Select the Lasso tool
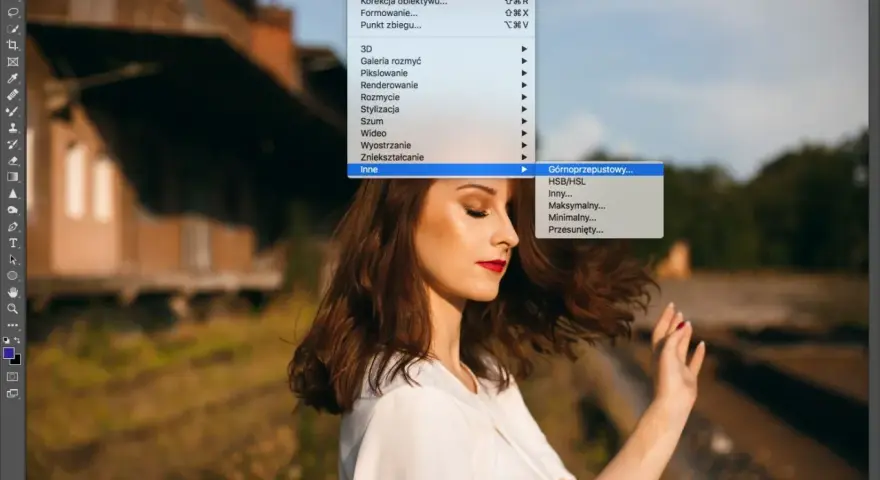The image size is (880, 480). click(x=12, y=12)
